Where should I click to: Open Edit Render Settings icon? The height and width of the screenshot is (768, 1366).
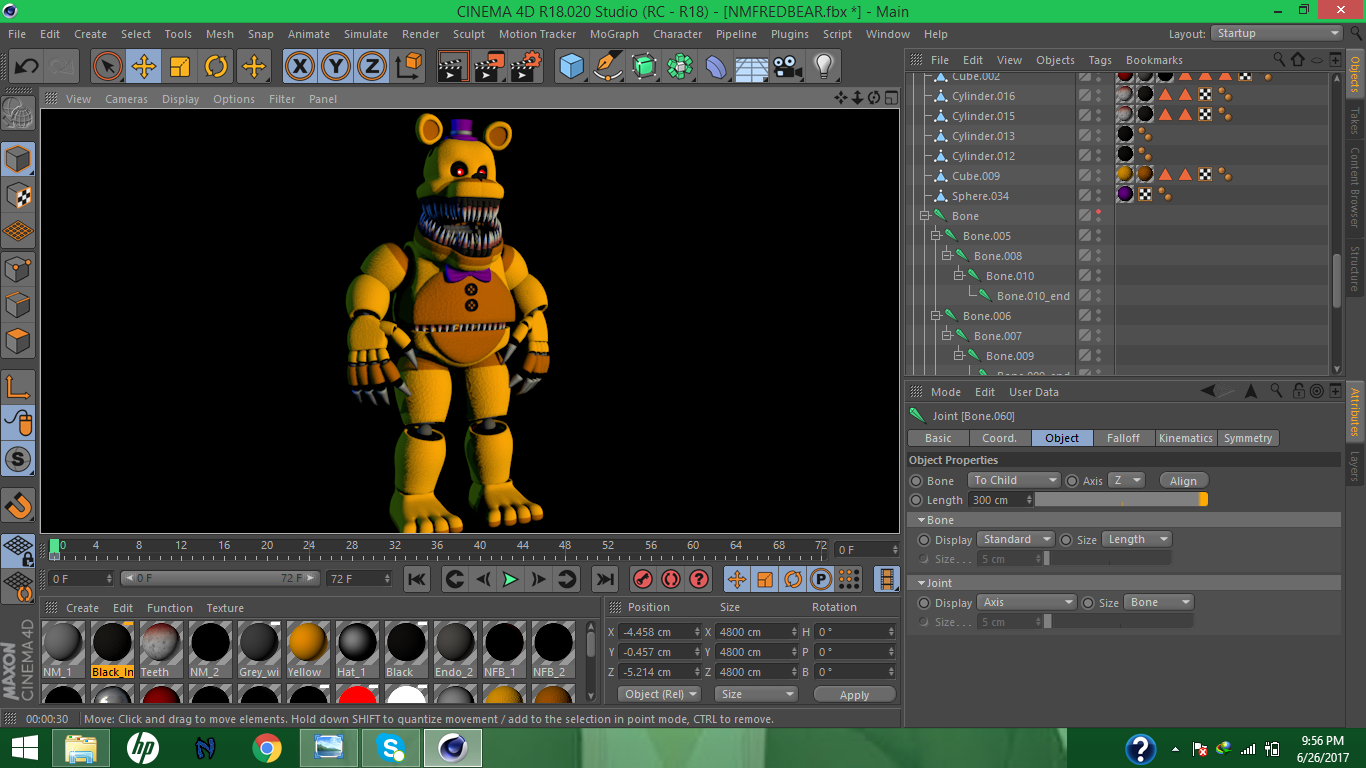point(526,67)
